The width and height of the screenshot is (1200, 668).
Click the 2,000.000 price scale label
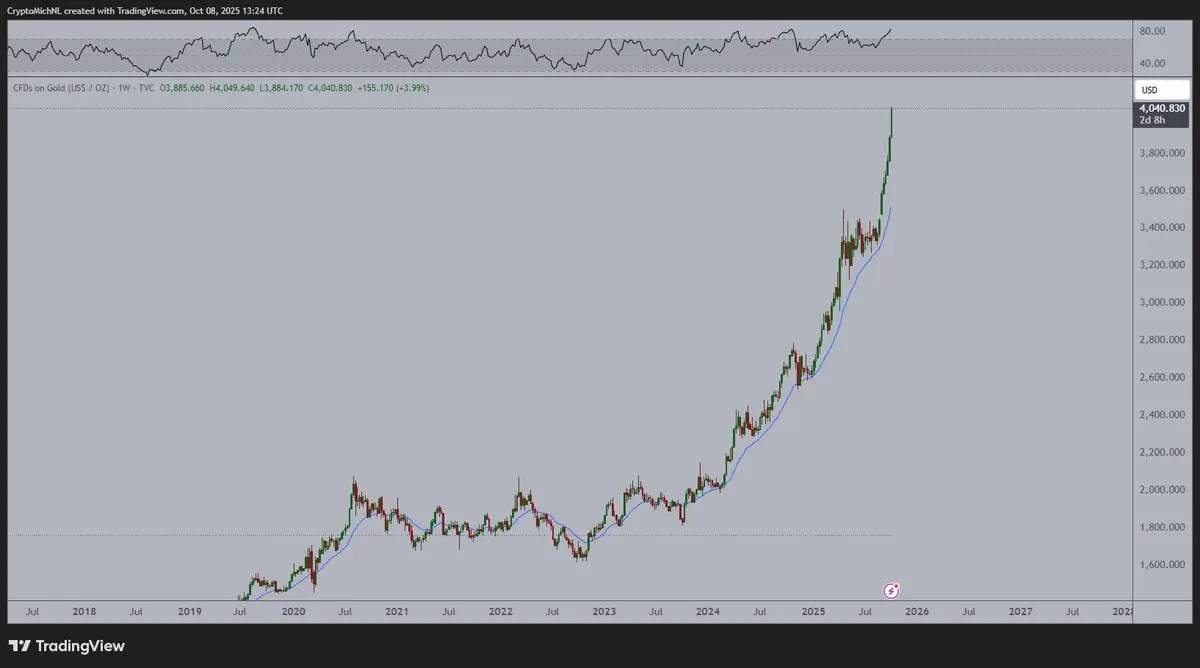click(1163, 490)
